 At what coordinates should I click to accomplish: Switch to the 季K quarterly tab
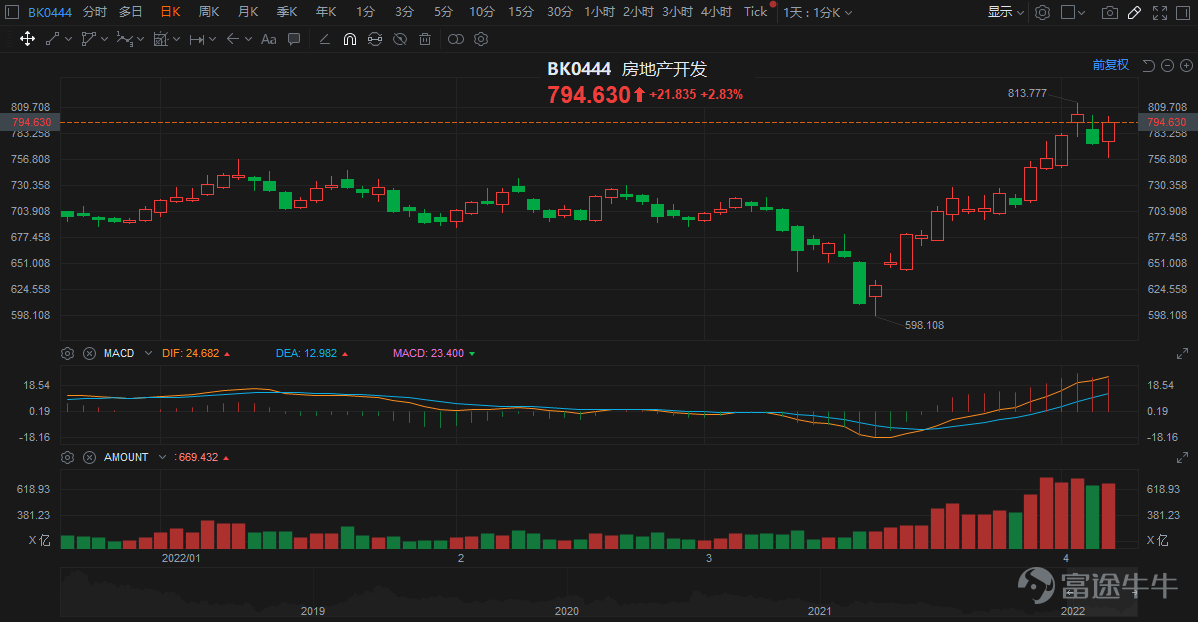point(287,12)
